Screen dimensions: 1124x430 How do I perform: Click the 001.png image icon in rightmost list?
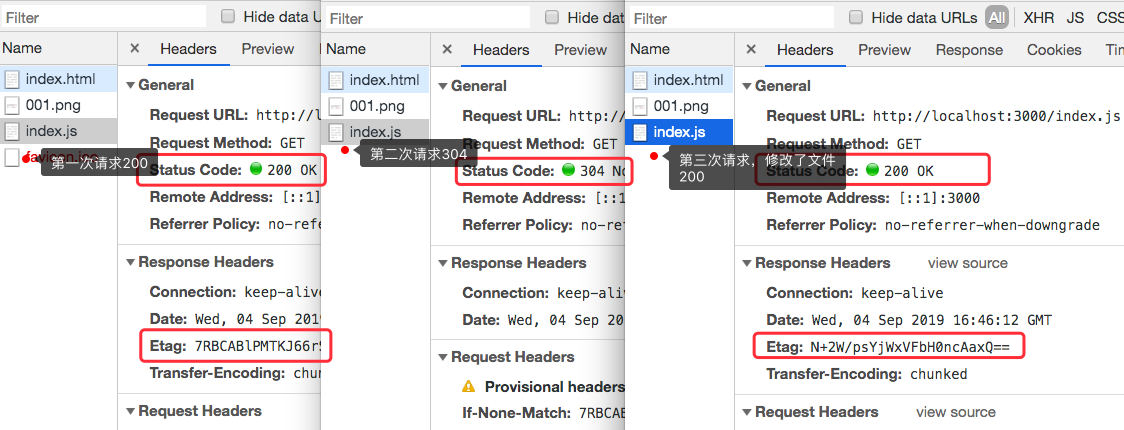(x=639, y=106)
